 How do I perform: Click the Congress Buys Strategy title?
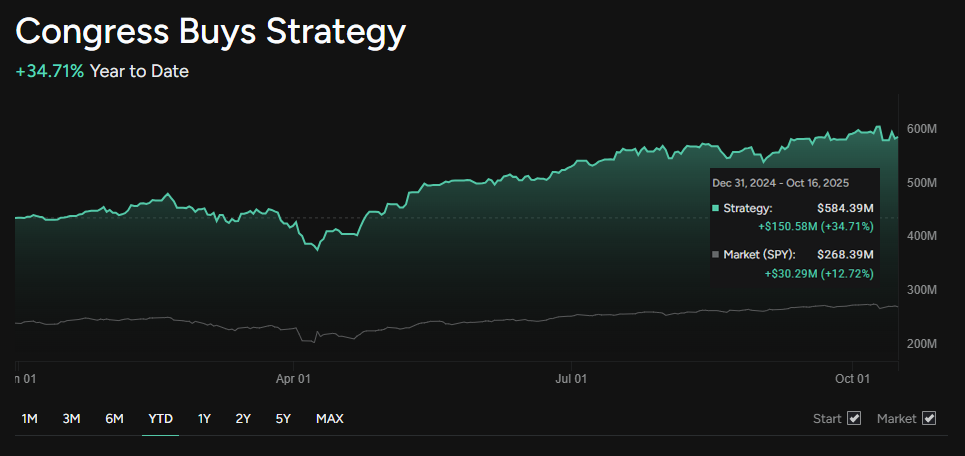[211, 32]
